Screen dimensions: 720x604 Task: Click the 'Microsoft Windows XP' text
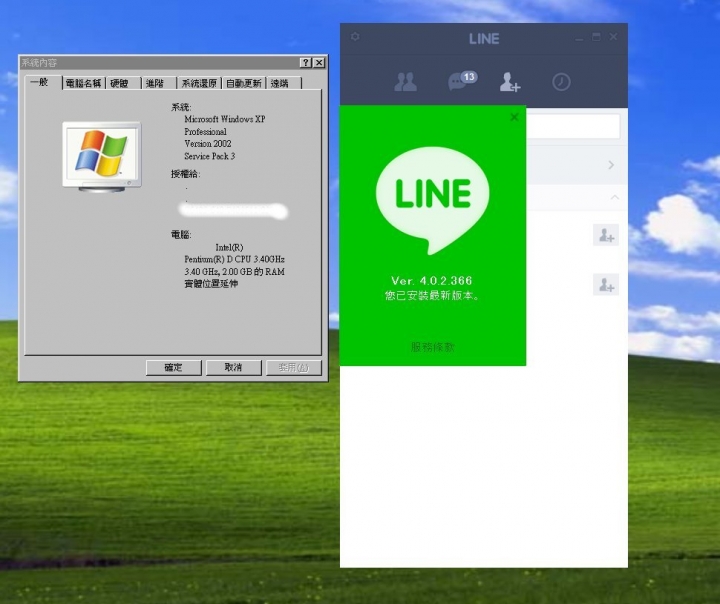tap(225, 119)
